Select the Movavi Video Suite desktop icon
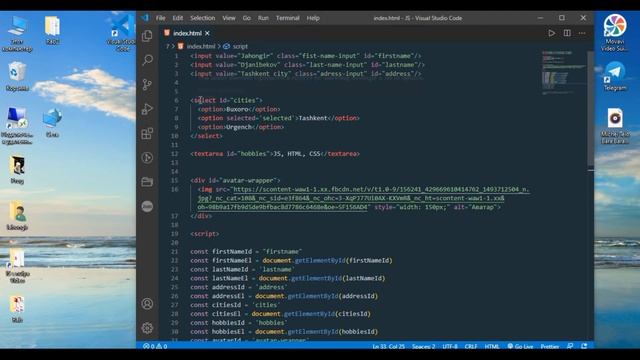The height and width of the screenshot is (360, 640). click(615, 33)
